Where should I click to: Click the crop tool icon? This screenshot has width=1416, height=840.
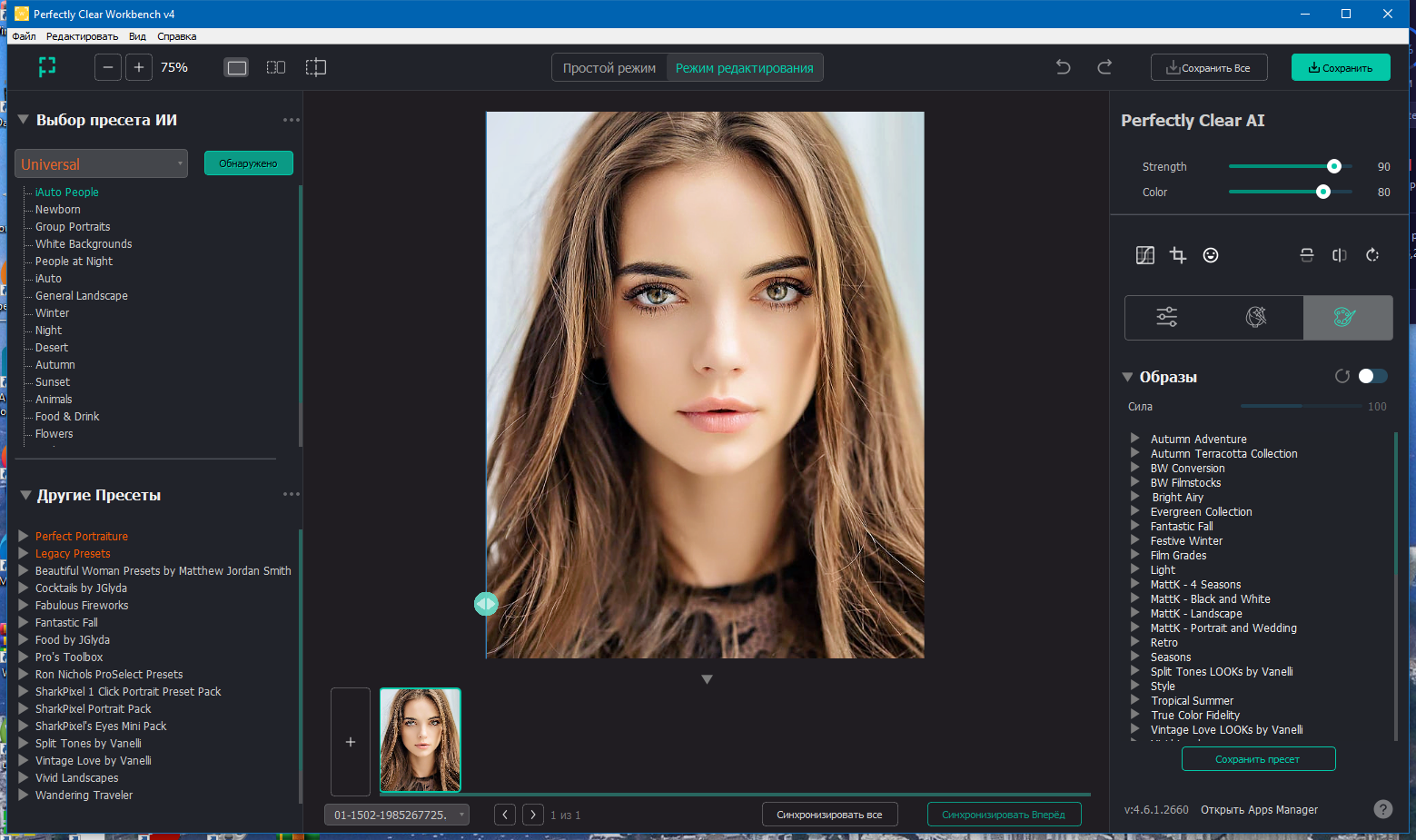click(x=1178, y=255)
